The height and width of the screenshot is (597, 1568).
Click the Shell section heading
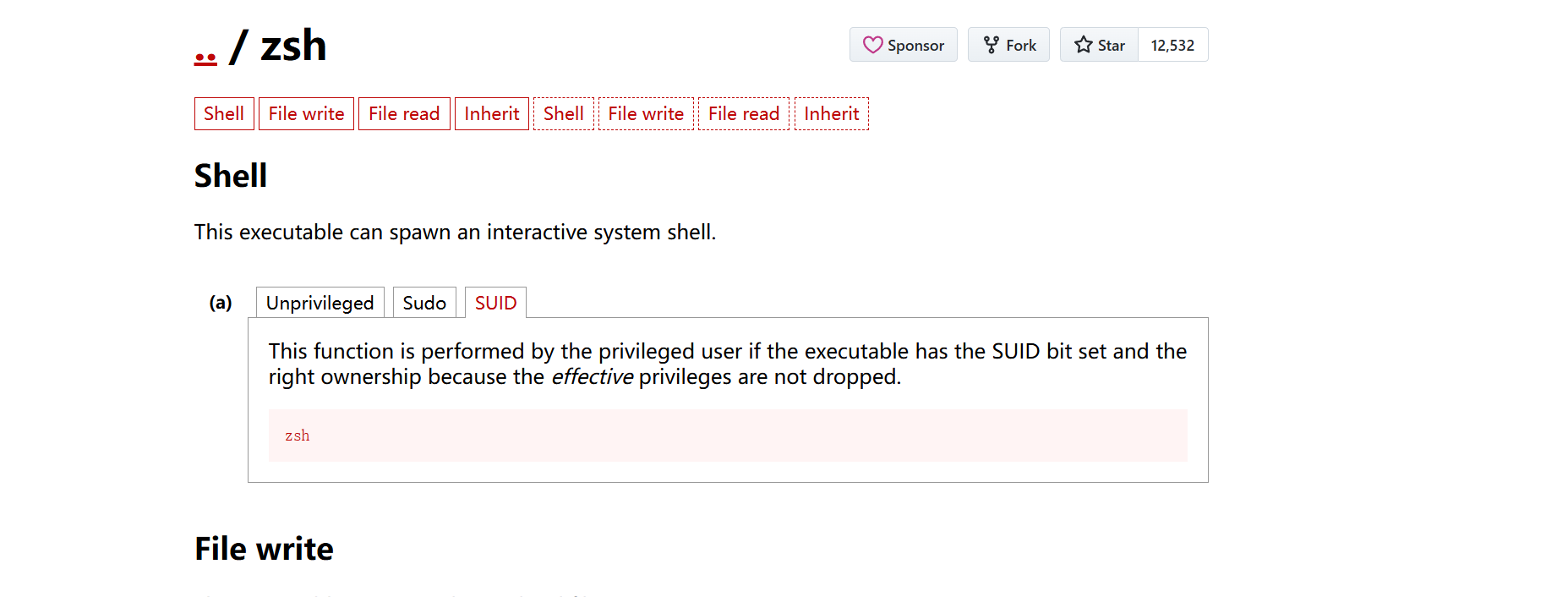point(231,176)
